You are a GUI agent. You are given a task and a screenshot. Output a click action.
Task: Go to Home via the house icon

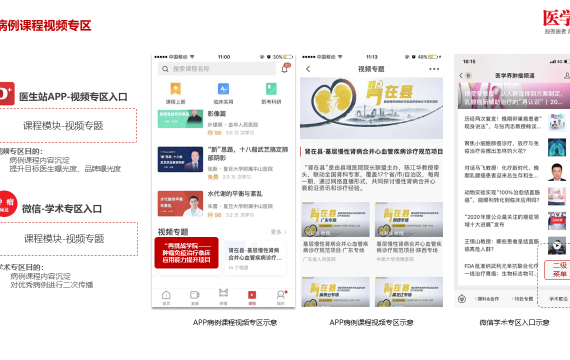(x=166, y=295)
